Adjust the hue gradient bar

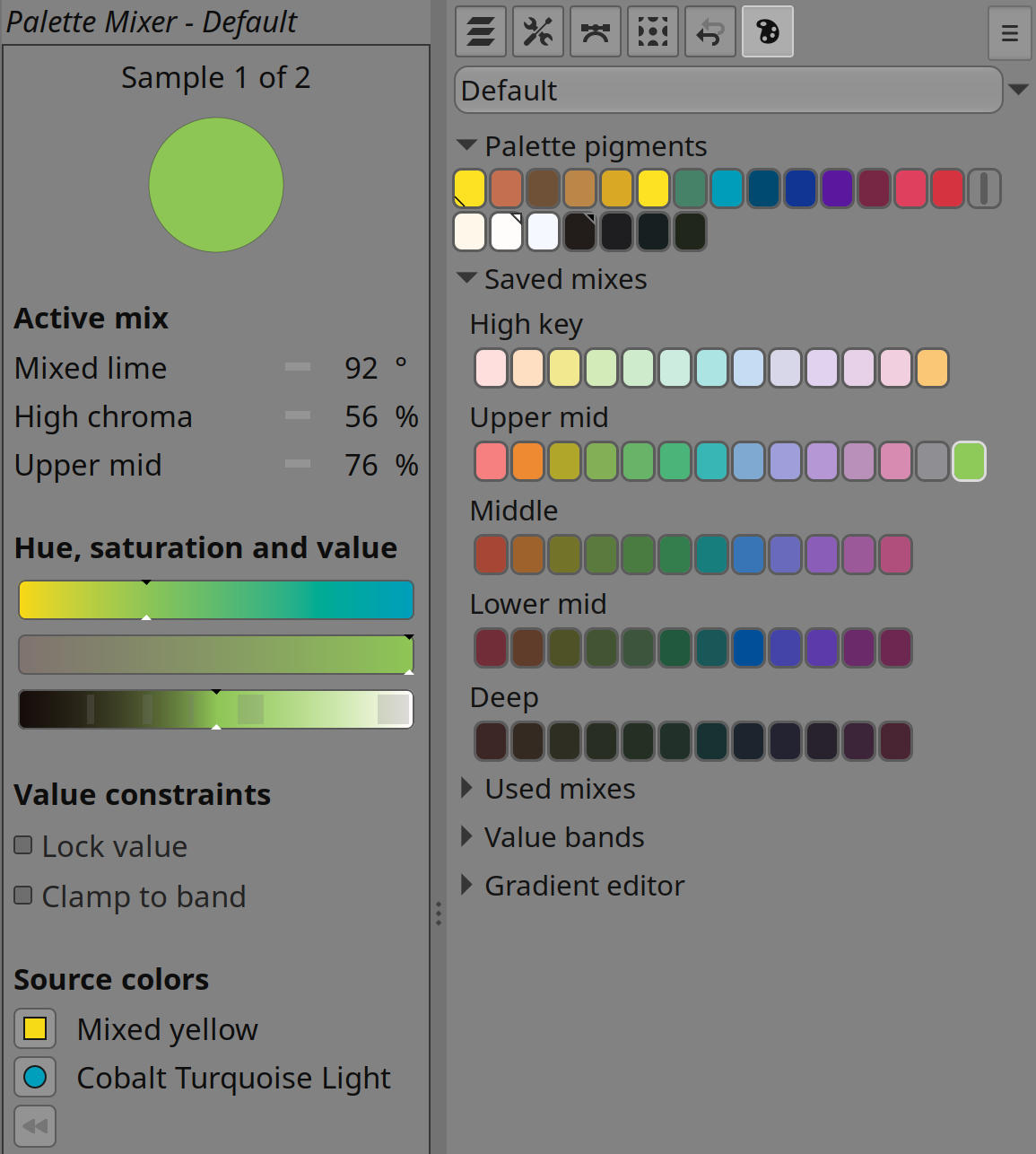click(216, 600)
